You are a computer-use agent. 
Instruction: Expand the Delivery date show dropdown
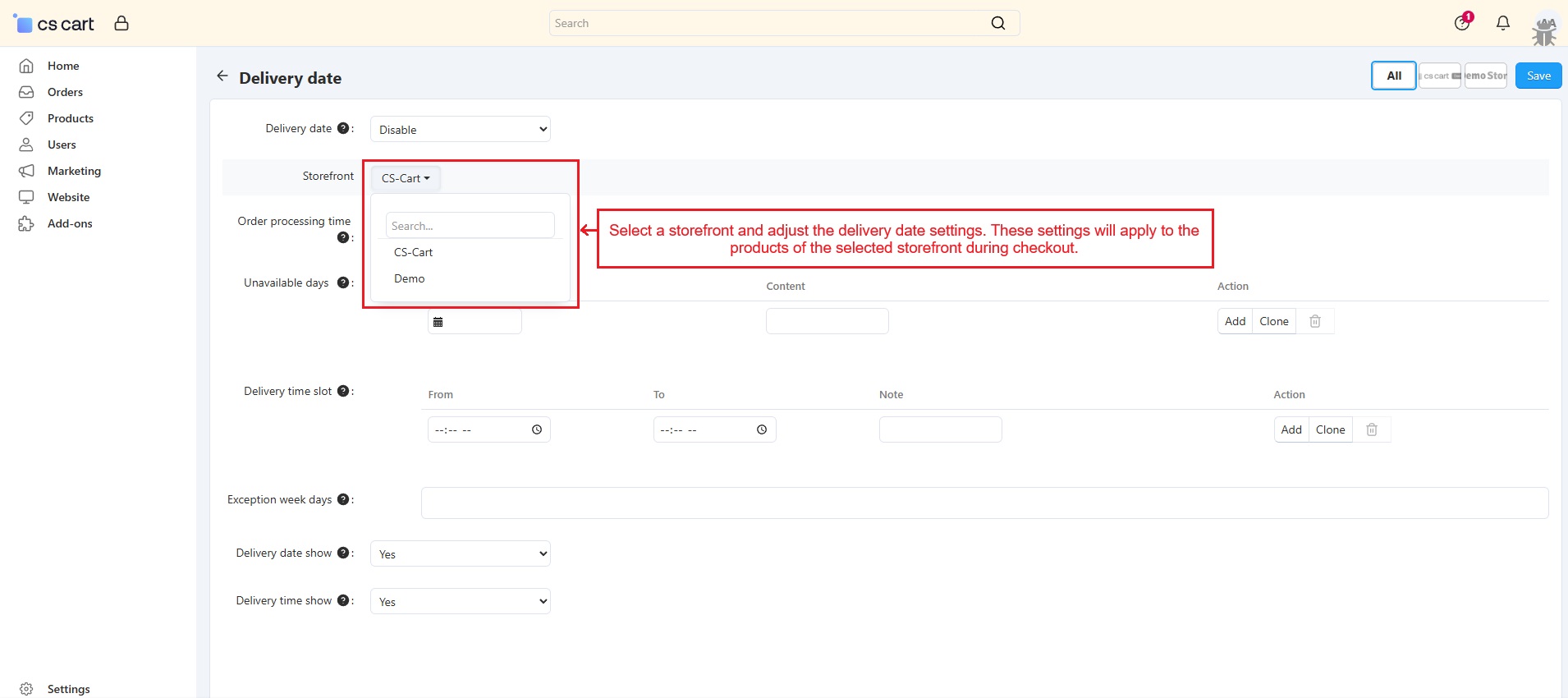[460, 554]
